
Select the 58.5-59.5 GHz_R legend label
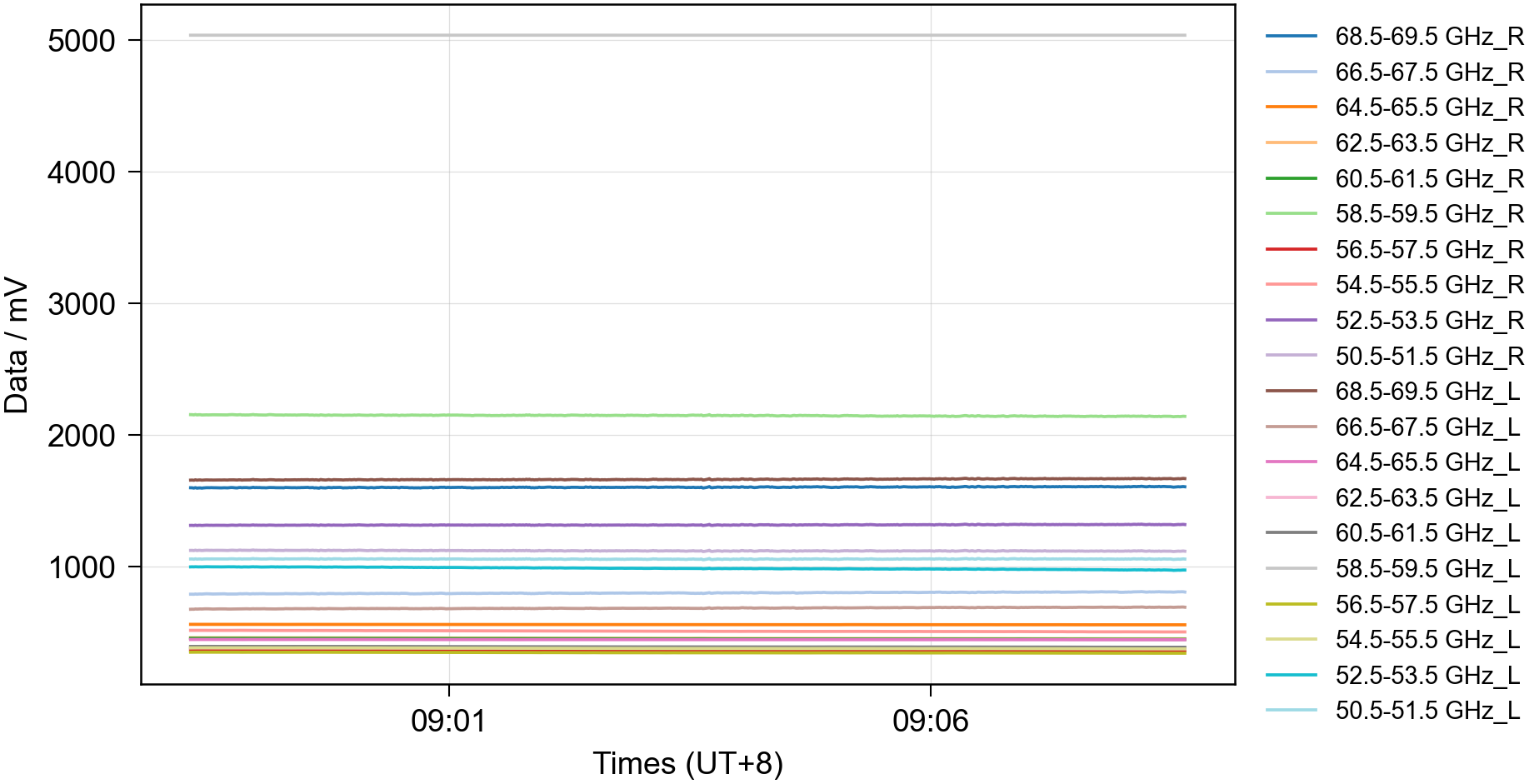(1429, 214)
